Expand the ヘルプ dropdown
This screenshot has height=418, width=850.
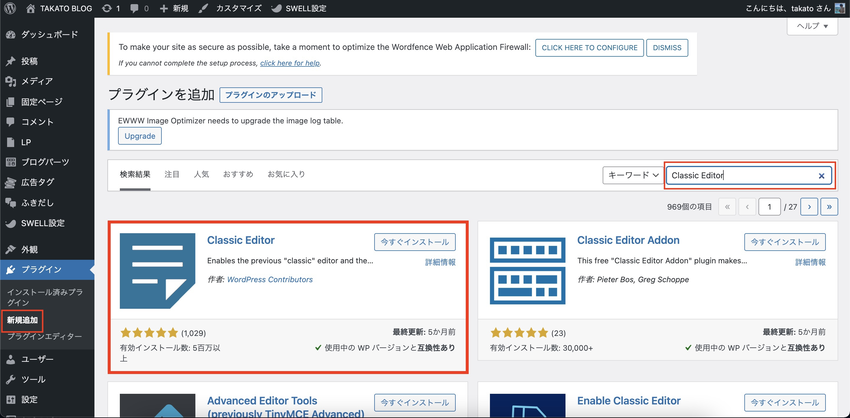point(812,26)
